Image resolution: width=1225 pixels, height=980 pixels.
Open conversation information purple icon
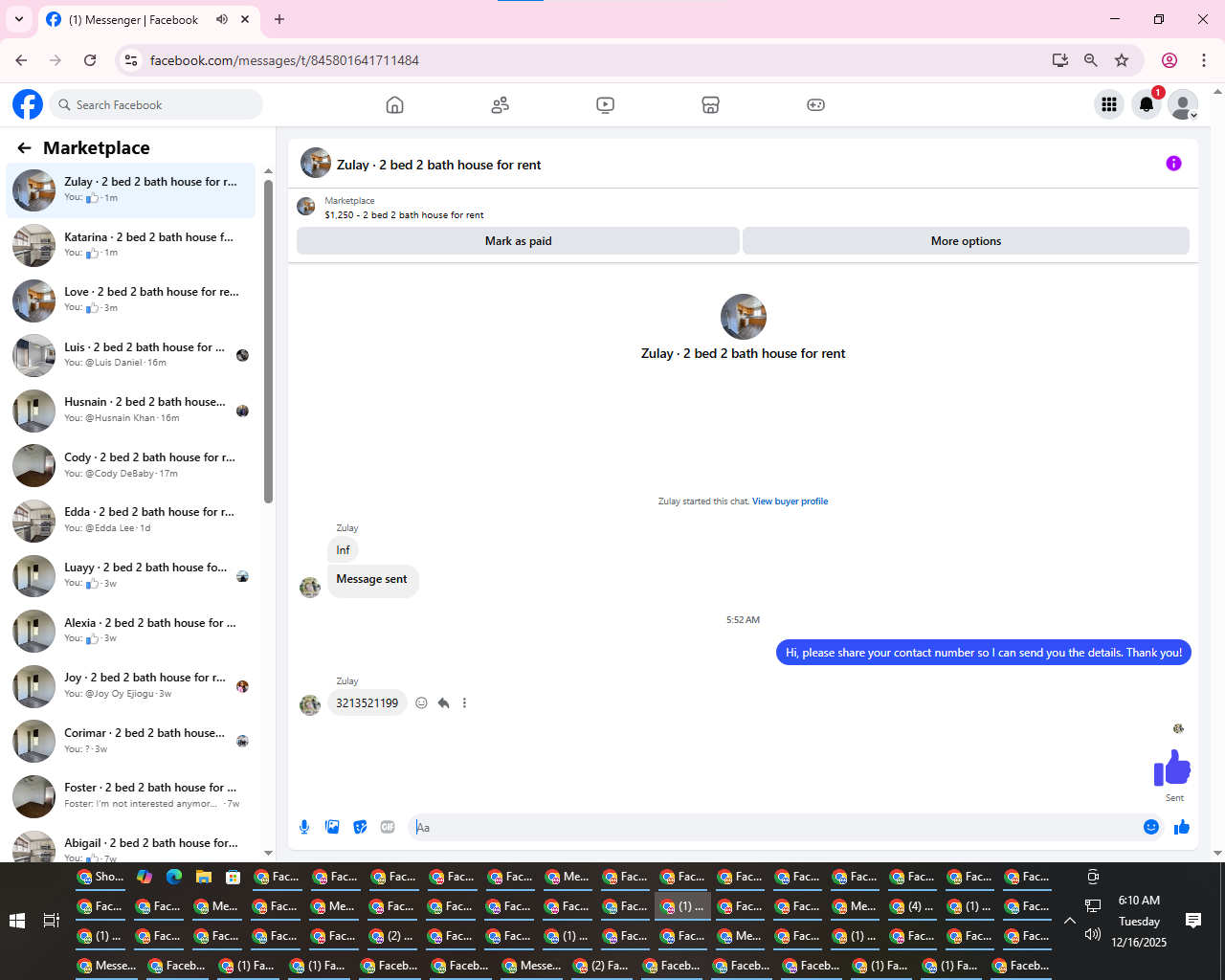(x=1173, y=164)
